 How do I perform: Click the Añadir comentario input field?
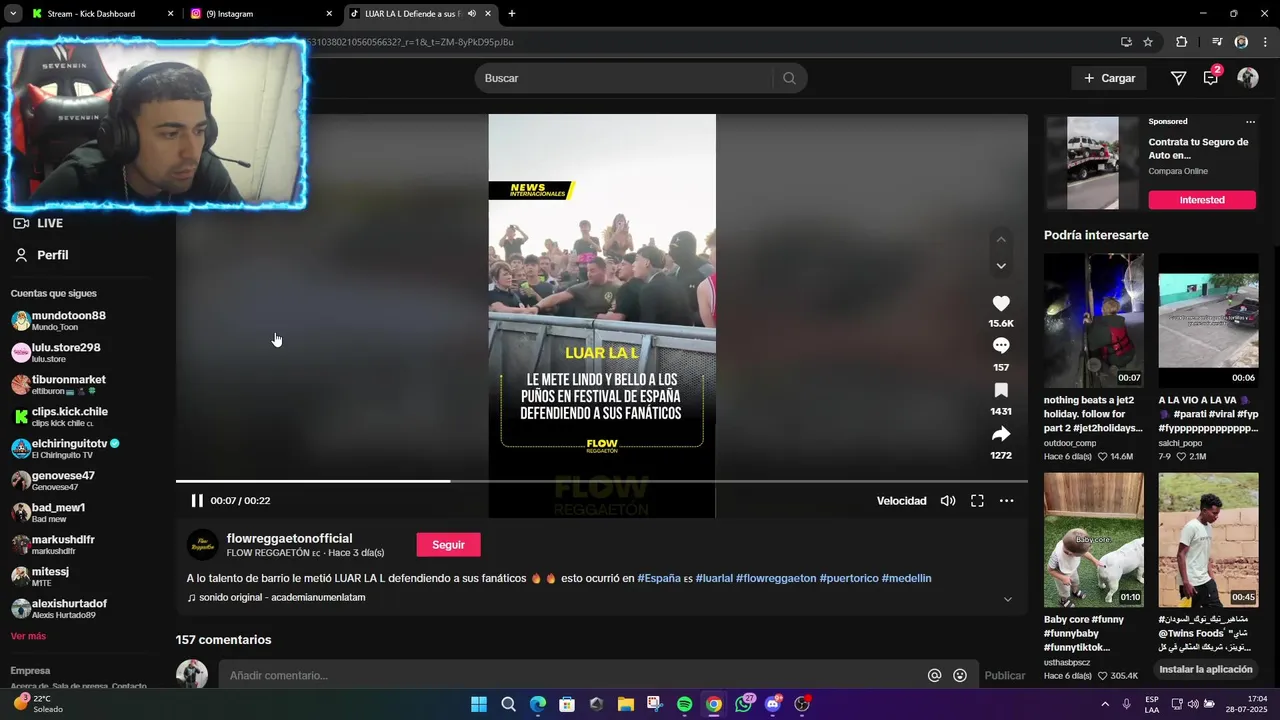(x=572, y=675)
